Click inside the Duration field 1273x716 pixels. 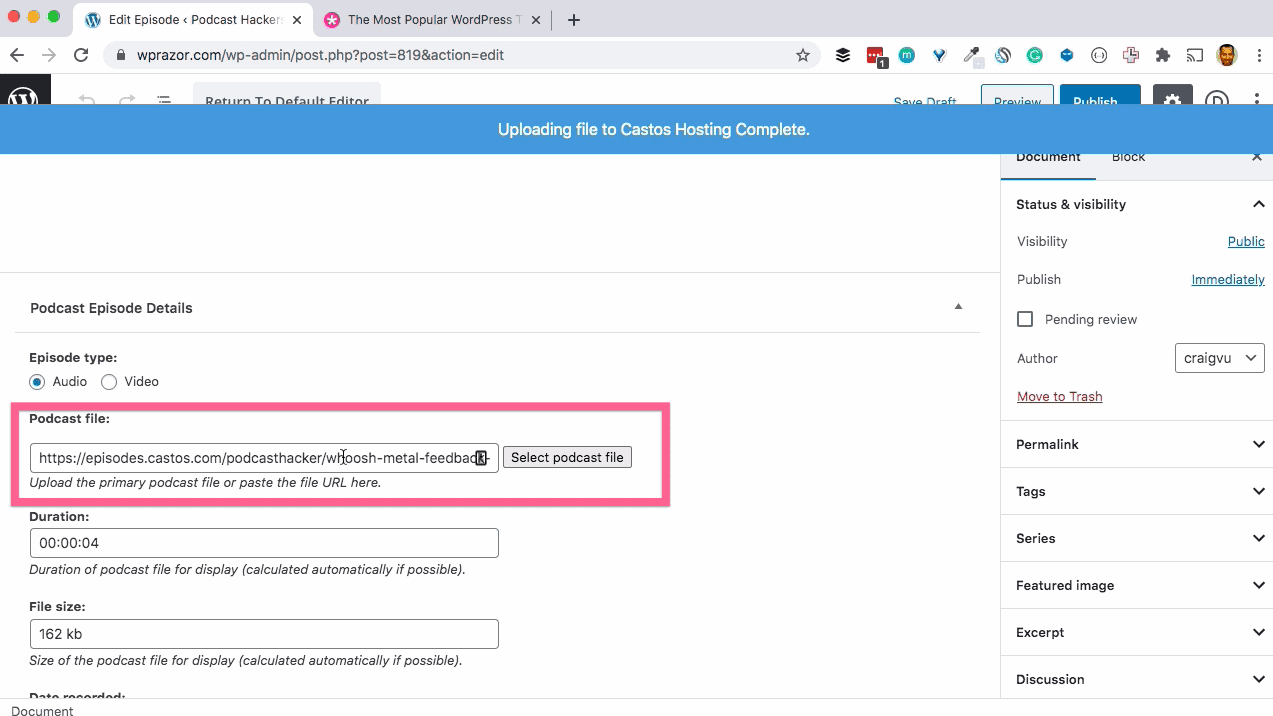[263, 543]
